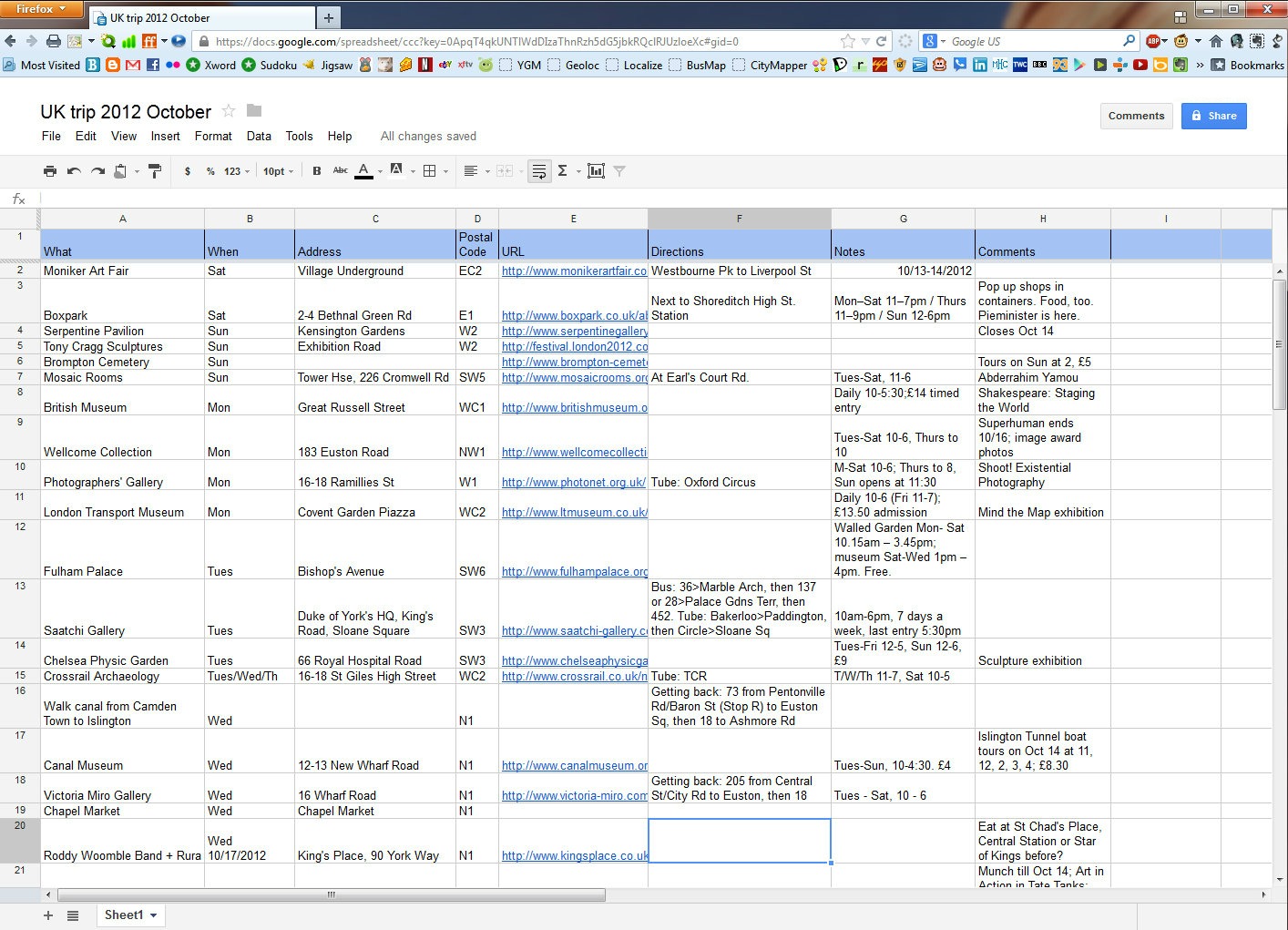Viewport: 1288px width, 930px height.
Task: Open the Tools menu
Action: pyautogui.click(x=299, y=136)
